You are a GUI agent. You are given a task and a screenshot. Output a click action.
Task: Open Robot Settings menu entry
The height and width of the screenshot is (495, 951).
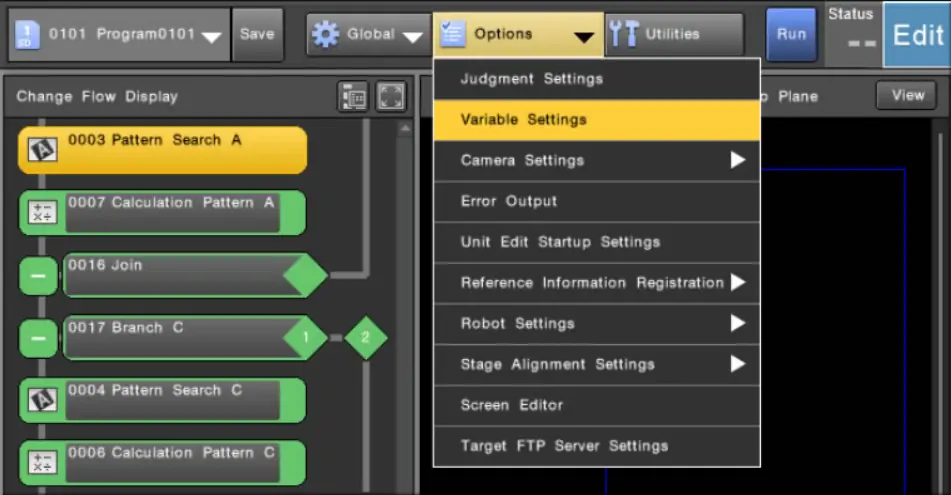(597, 323)
